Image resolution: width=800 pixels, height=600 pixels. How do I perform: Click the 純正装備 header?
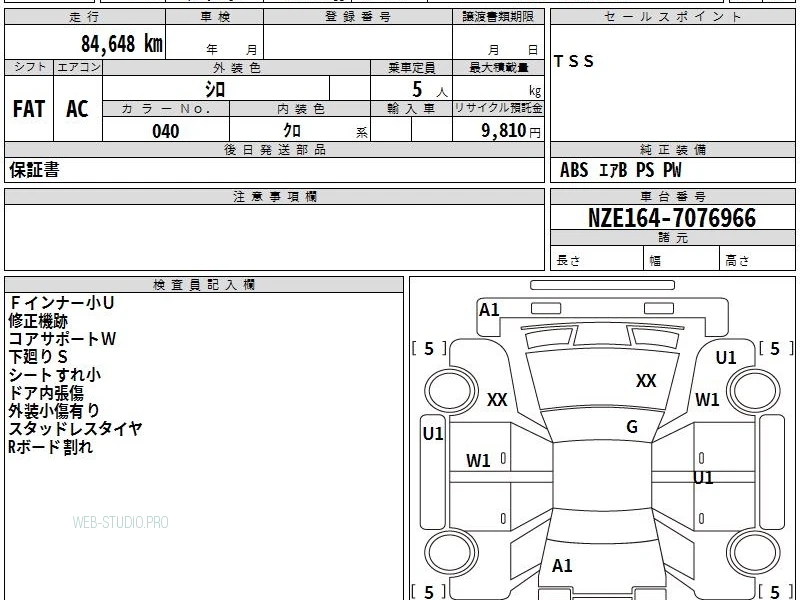click(672, 150)
